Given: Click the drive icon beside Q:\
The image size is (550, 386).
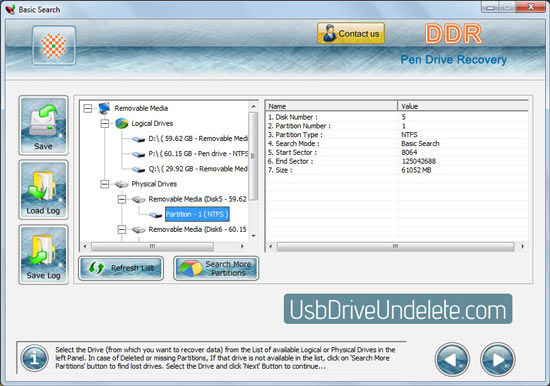Looking at the screenshot, I should coord(138,169).
